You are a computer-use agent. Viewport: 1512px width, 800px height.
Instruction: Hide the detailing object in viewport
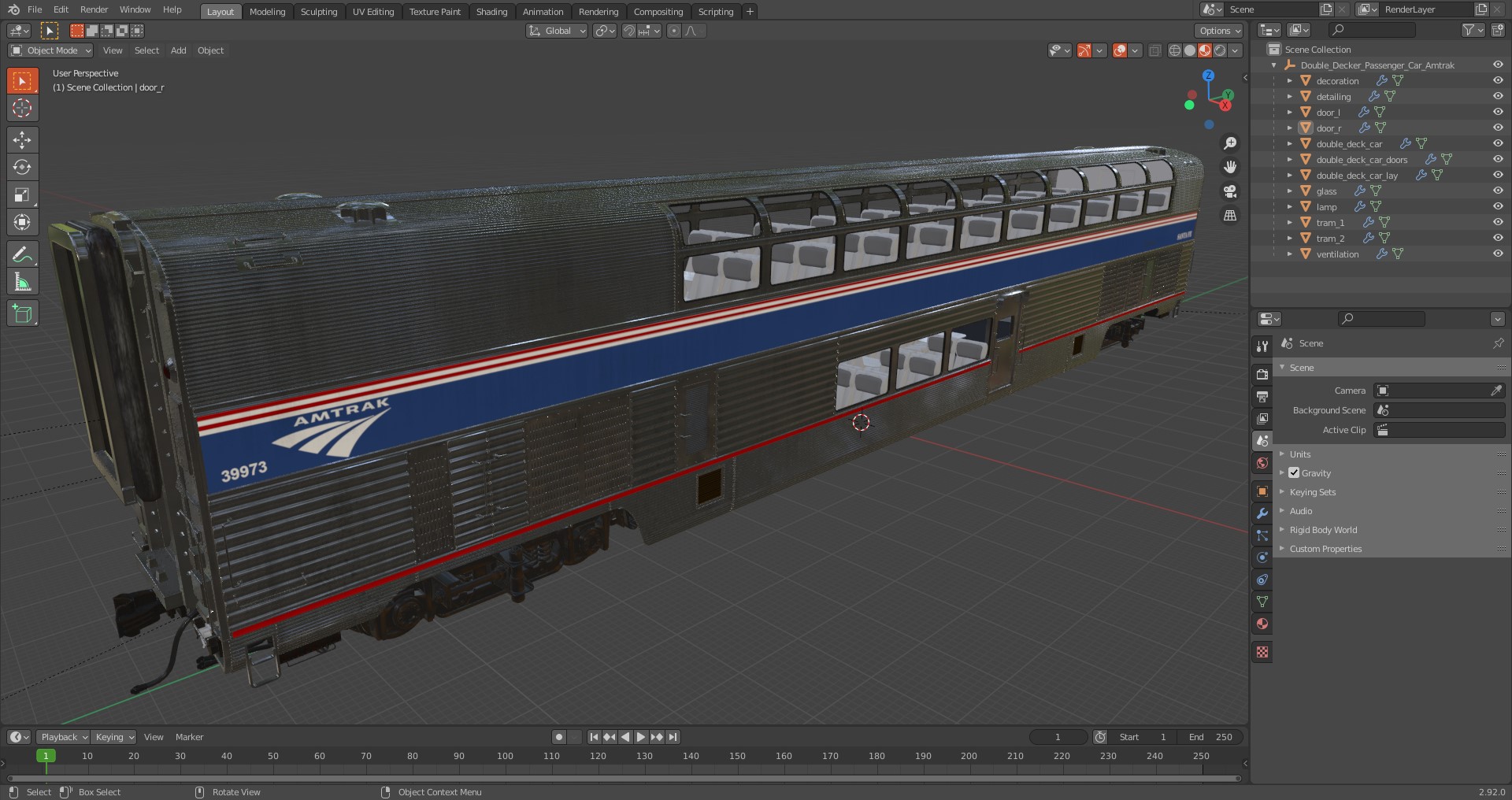[1498, 96]
